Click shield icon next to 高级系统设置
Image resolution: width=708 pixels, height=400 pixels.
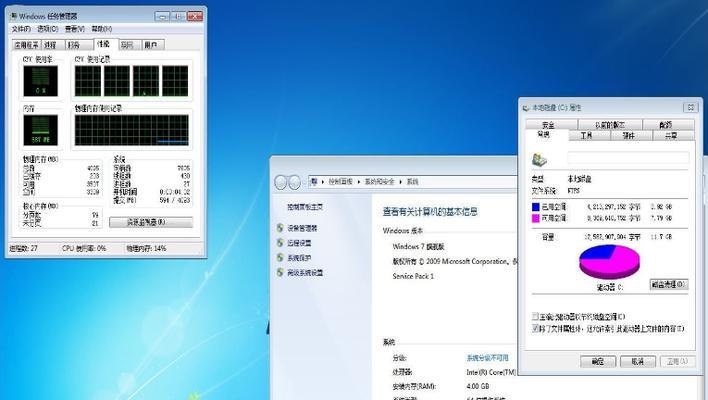click(x=280, y=273)
